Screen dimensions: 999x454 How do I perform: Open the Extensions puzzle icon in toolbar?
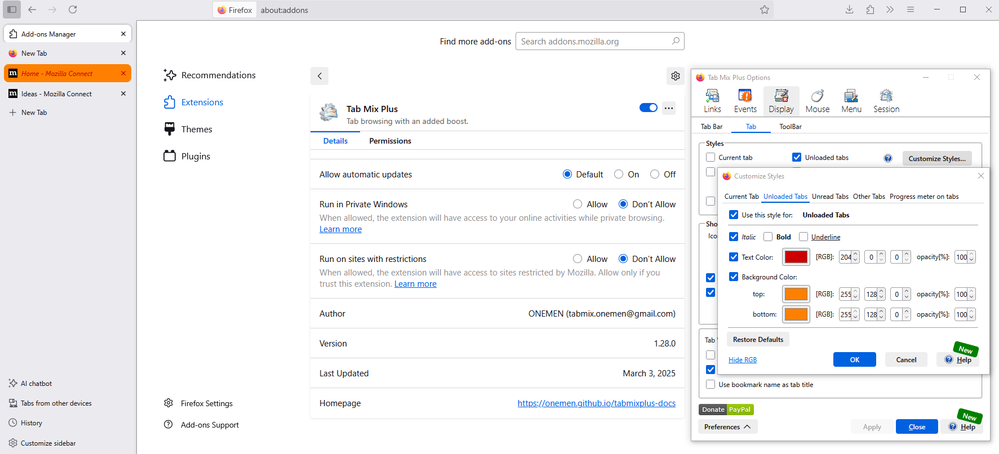click(x=870, y=10)
